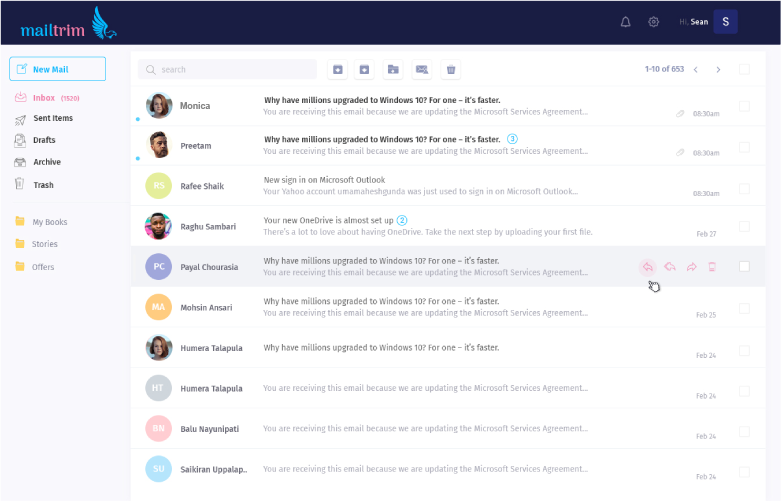781x501 pixels.
Task: Click the SU avatar for Saikiran
Action: [x=159, y=469]
